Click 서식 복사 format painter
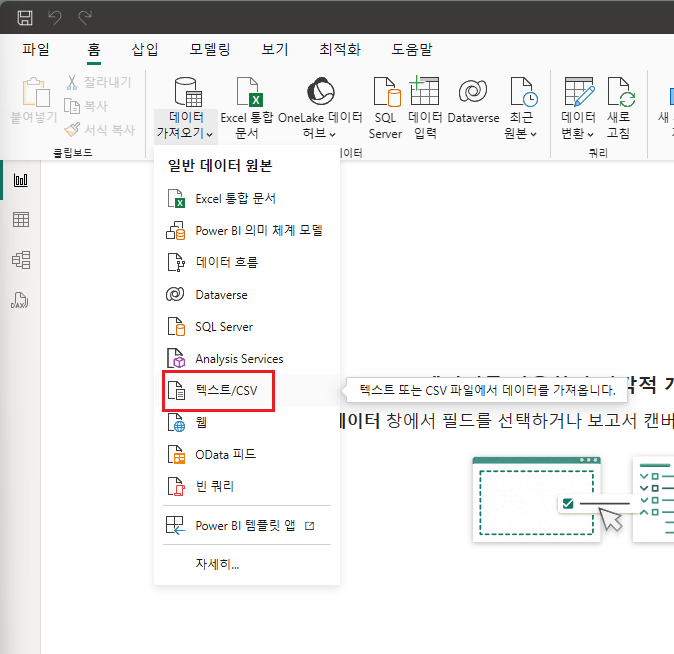Screen dimensions: 674x654 coord(99,129)
